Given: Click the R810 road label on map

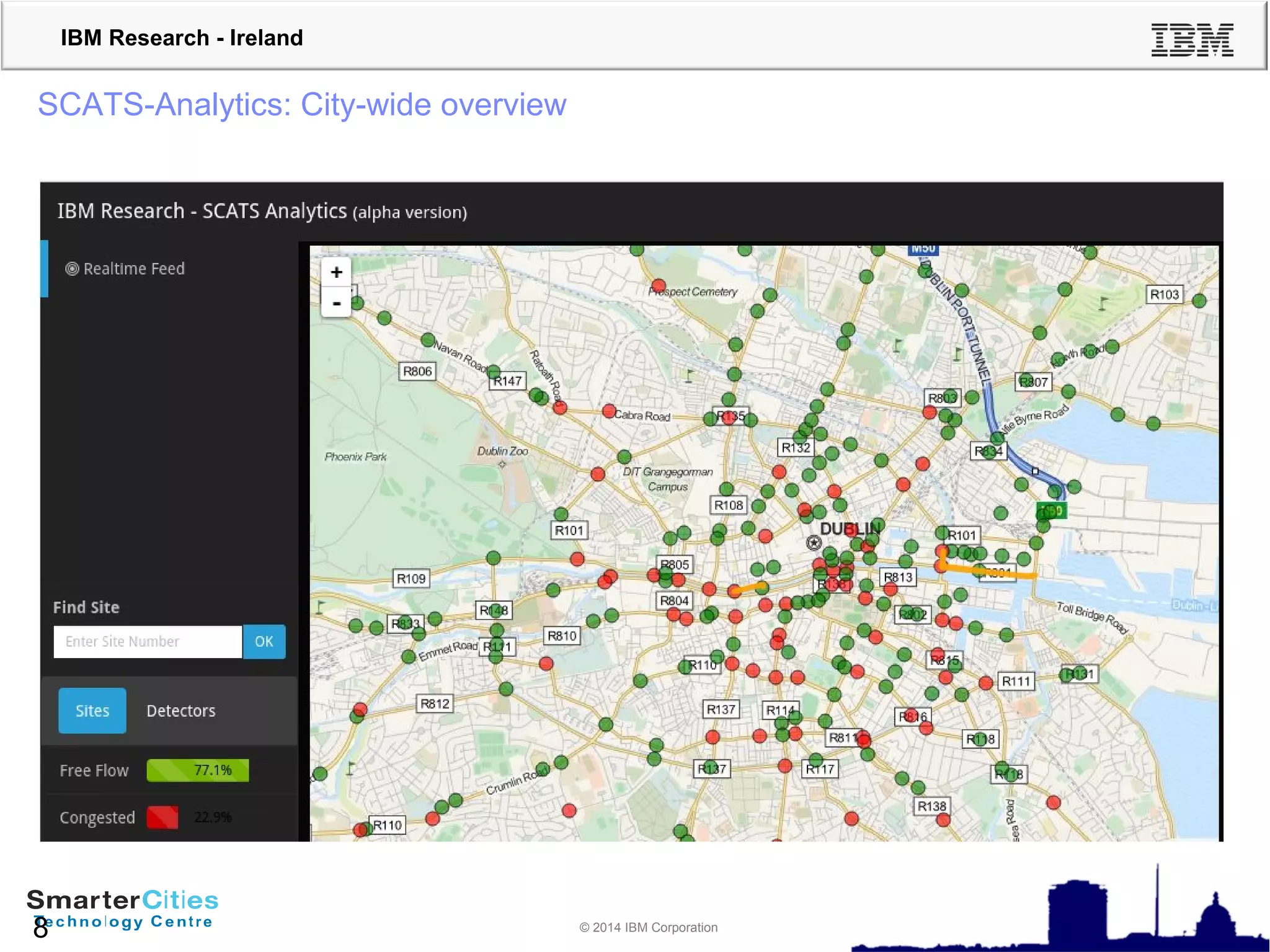Looking at the screenshot, I should (562, 636).
